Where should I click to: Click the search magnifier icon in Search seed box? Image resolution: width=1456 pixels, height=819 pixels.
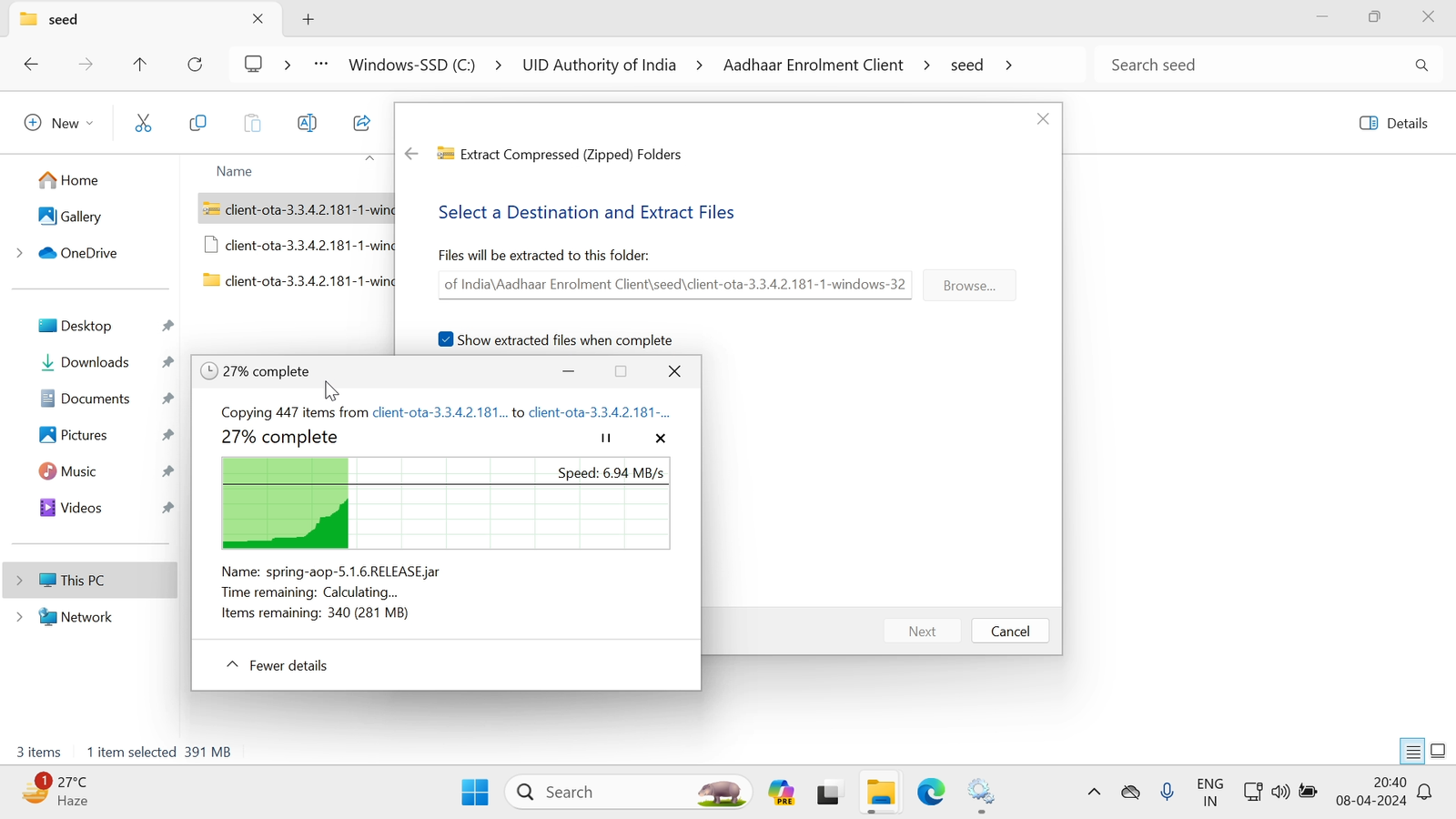1421,66
